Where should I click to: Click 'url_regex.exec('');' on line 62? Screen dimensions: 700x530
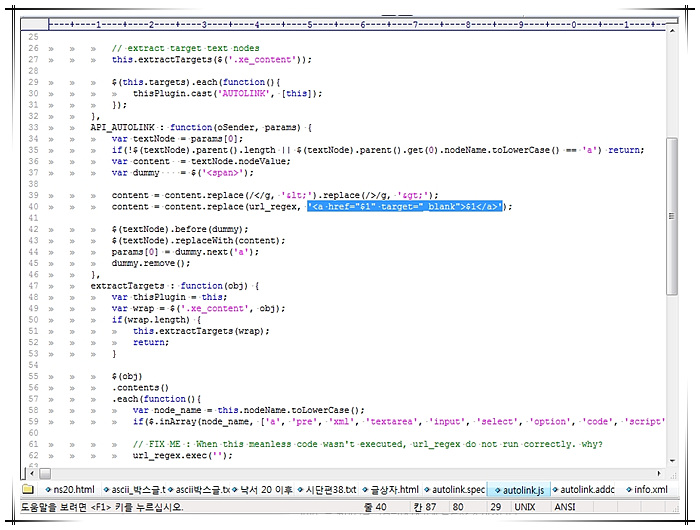click(x=183, y=455)
